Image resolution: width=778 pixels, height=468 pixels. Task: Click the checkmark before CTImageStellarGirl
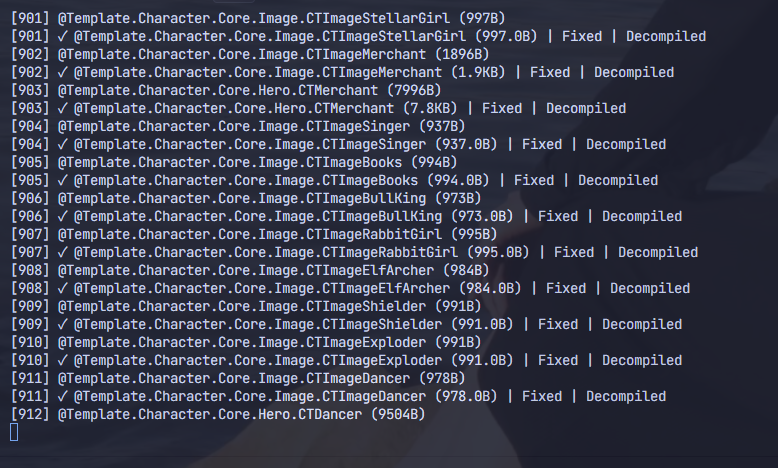coord(62,36)
